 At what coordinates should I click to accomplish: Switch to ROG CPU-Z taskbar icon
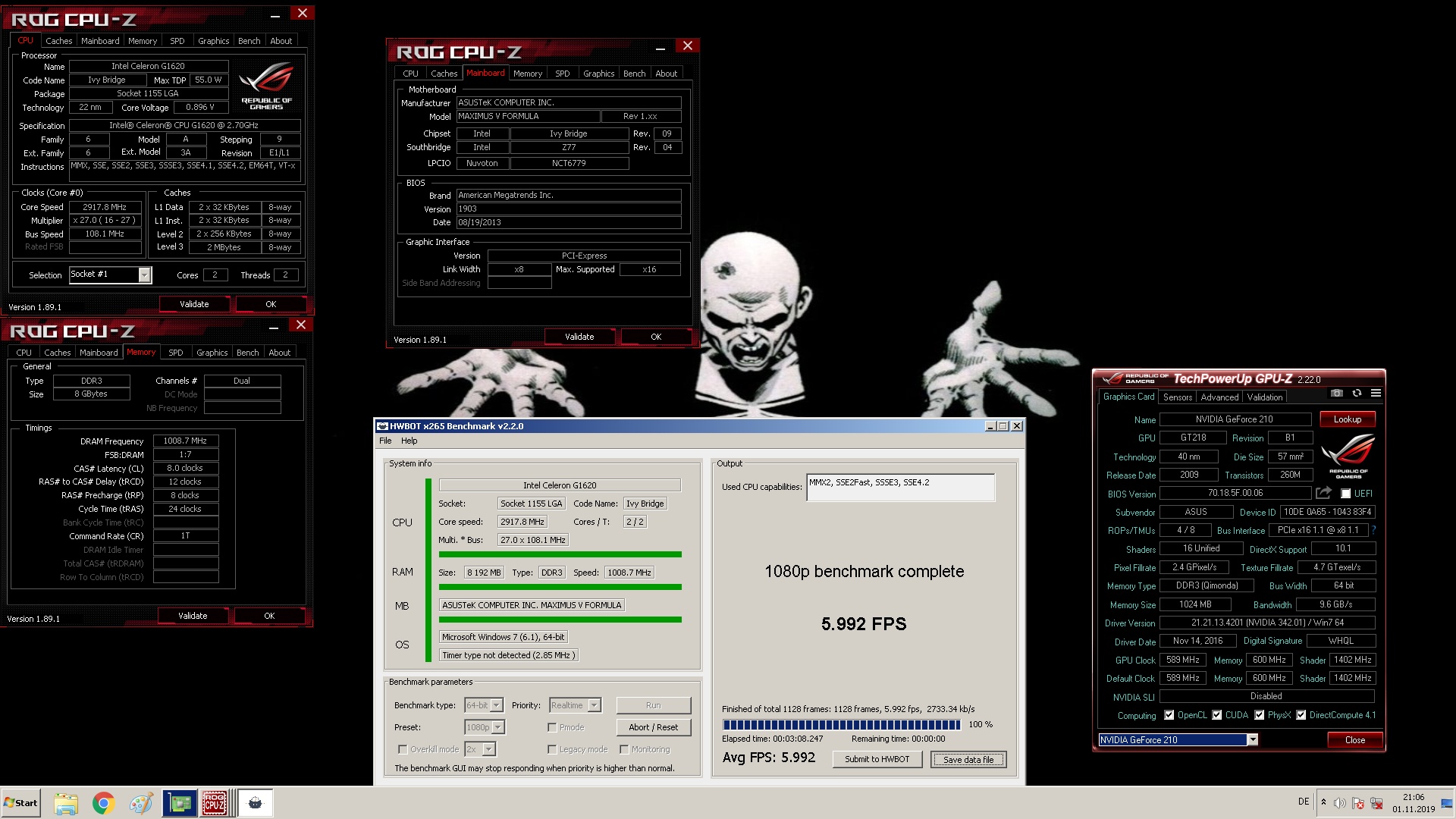tap(215, 803)
